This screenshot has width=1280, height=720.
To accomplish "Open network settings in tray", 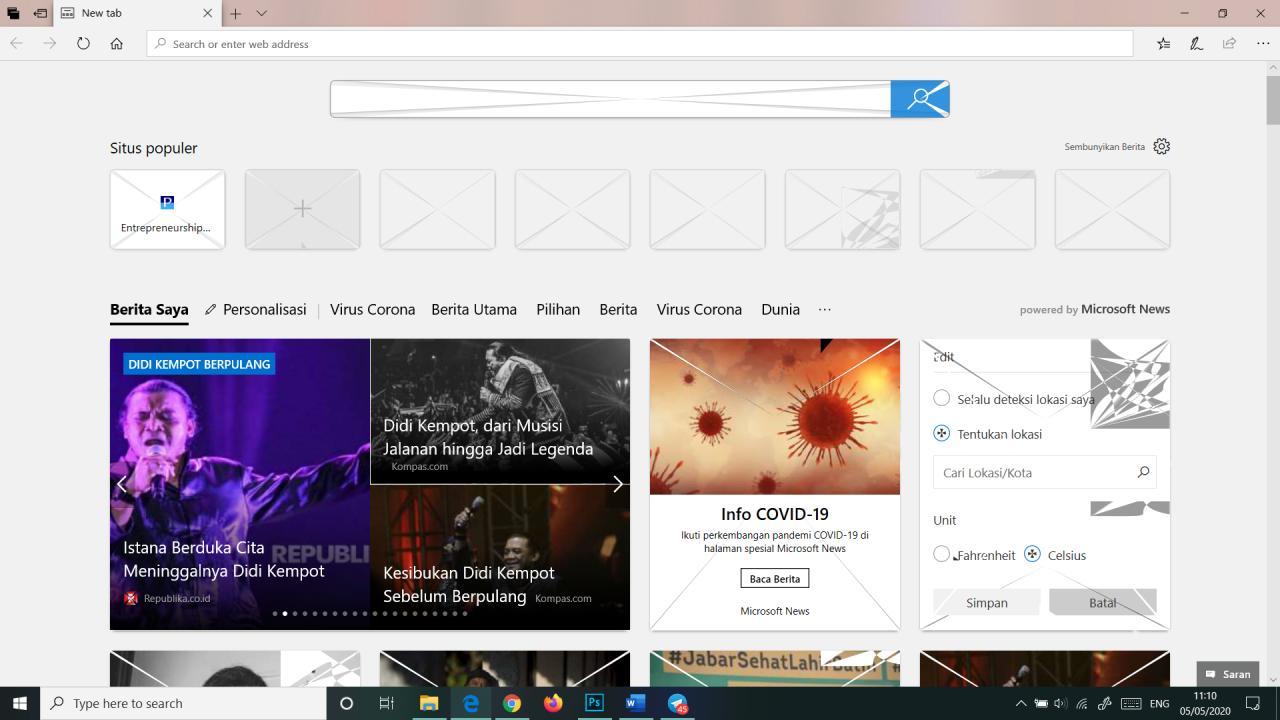I will (1082, 704).
